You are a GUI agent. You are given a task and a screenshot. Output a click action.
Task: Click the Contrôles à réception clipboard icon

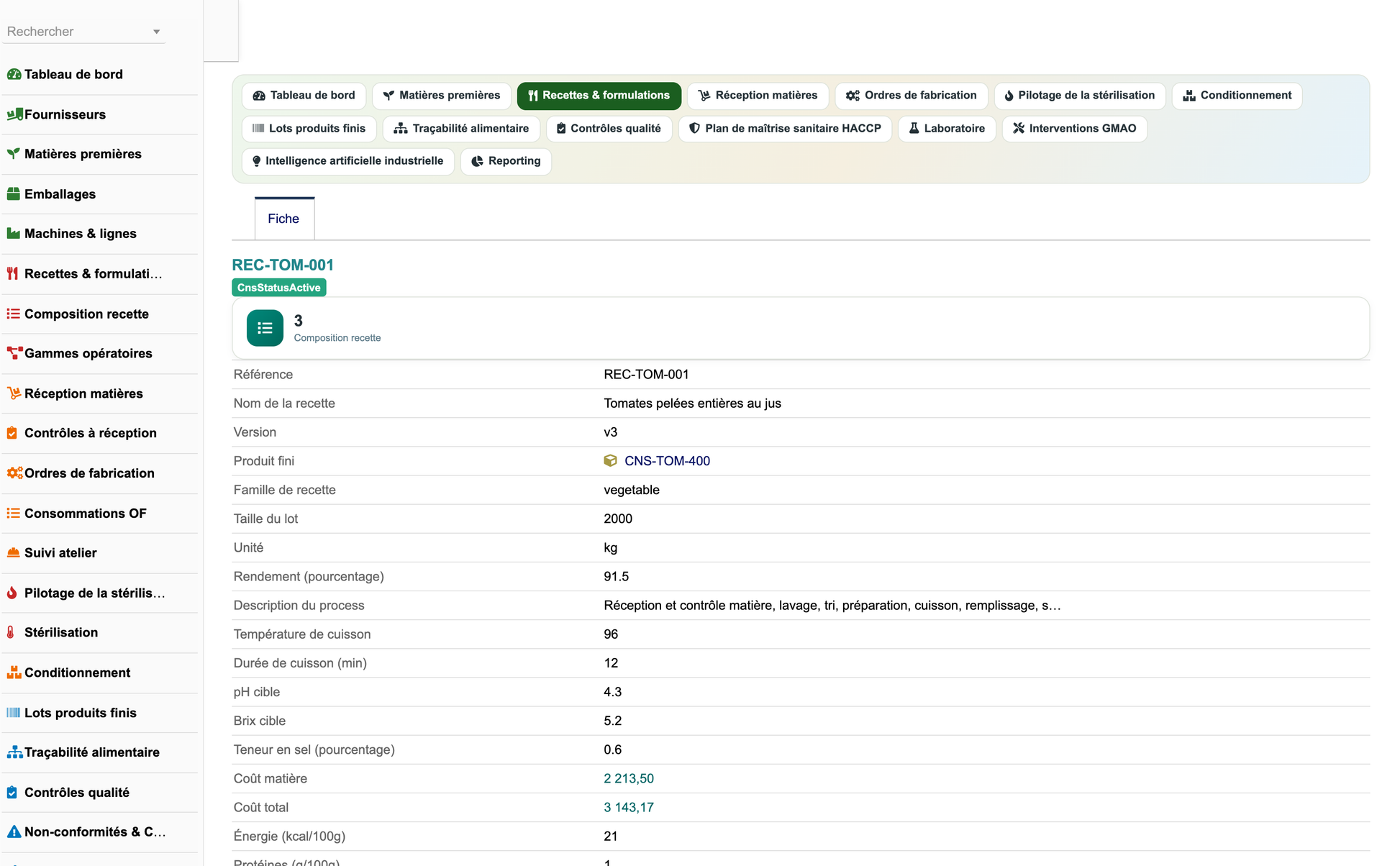(x=12, y=433)
